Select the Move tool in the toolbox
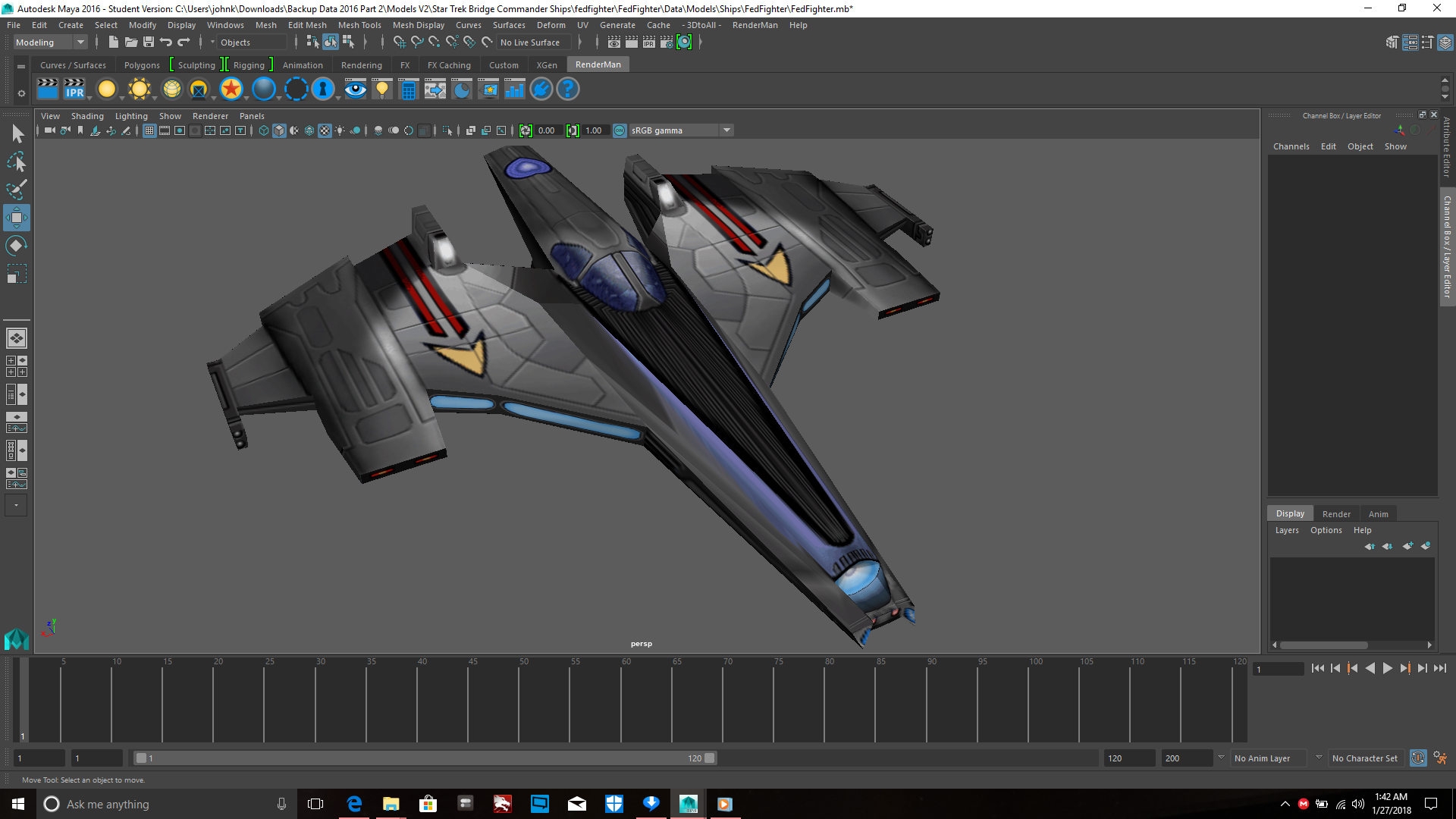This screenshot has width=1456, height=819. [17, 218]
